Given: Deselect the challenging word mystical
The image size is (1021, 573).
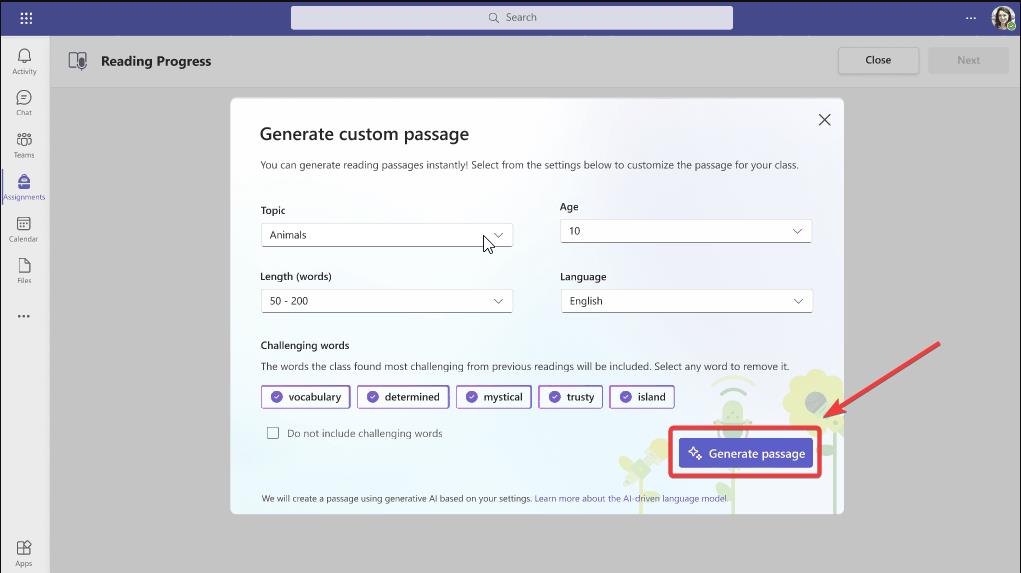Looking at the screenshot, I should coord(494,397).
